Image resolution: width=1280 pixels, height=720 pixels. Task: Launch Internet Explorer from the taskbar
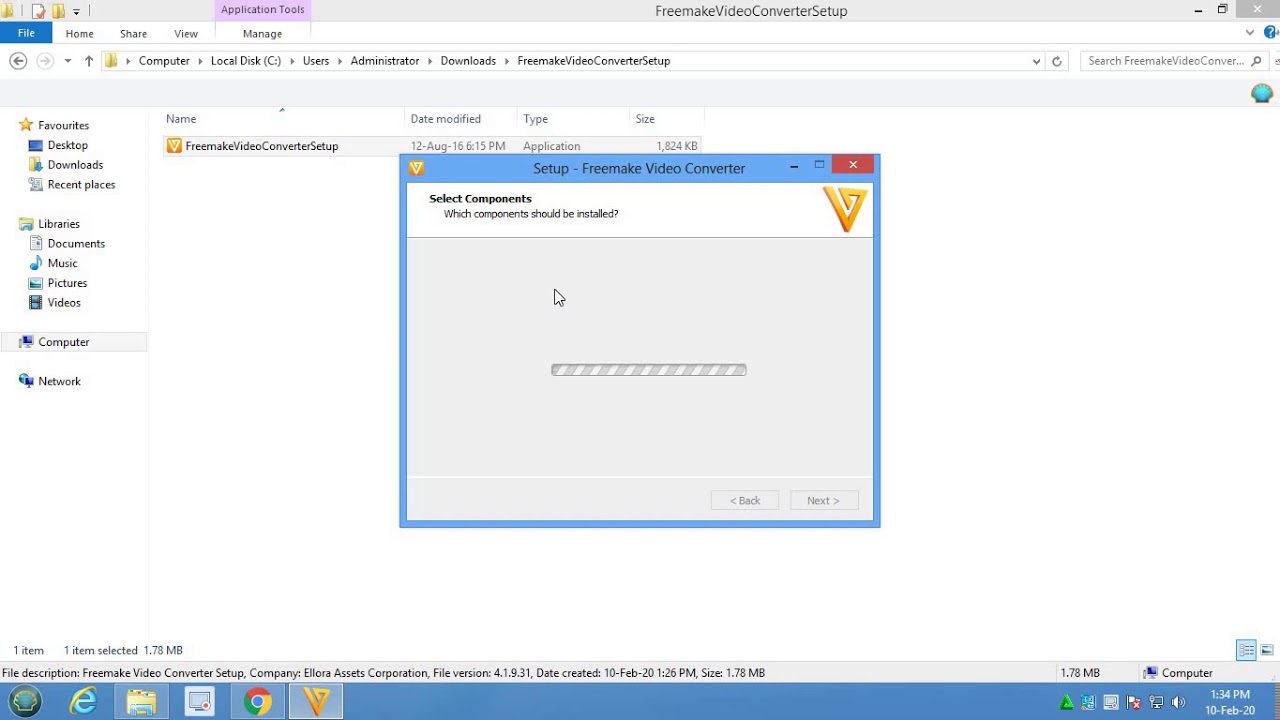click(83, 701)
